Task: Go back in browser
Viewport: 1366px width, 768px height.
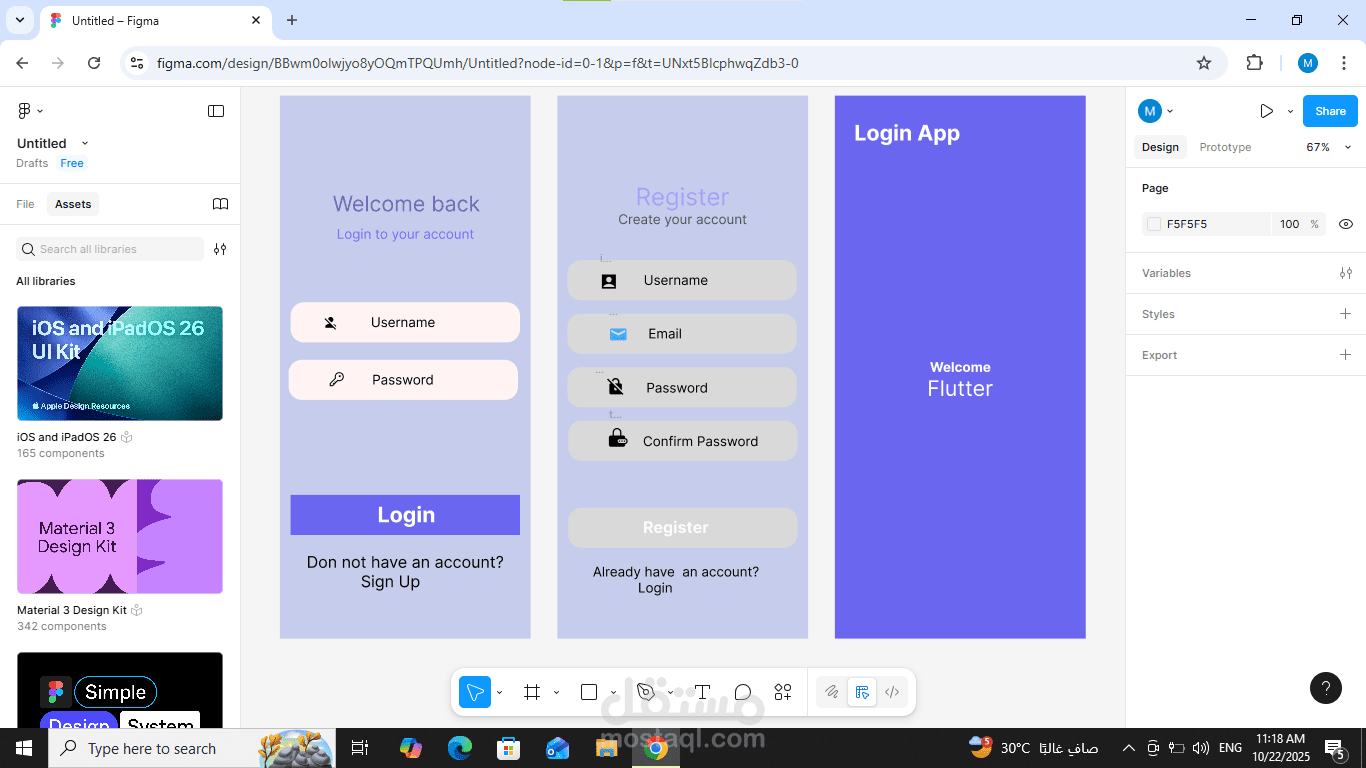Action: click(22, 63)
